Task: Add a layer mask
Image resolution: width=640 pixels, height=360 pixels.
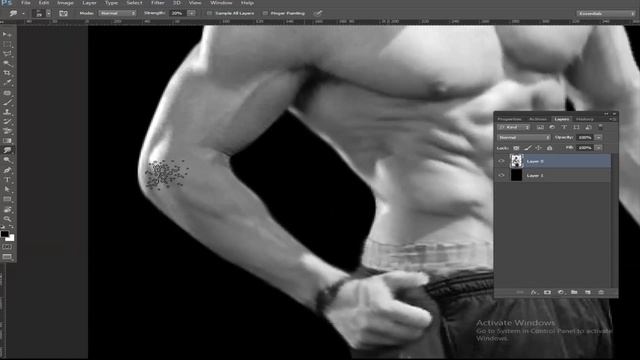Action: click(x=547, y=292)
